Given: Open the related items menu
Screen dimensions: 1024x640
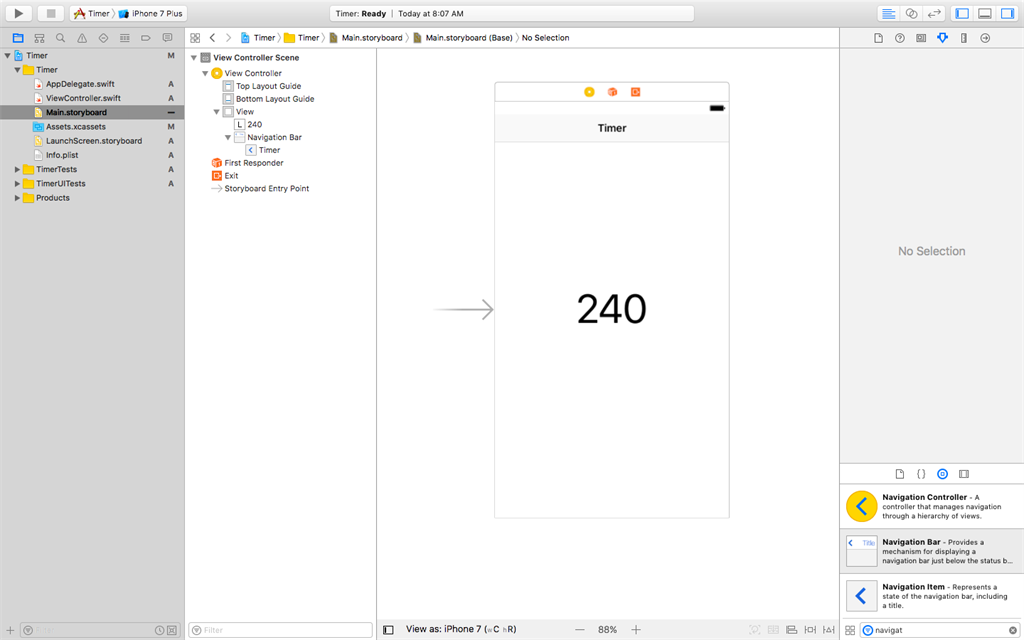Looking at the screenshot, I should [195, 38].
